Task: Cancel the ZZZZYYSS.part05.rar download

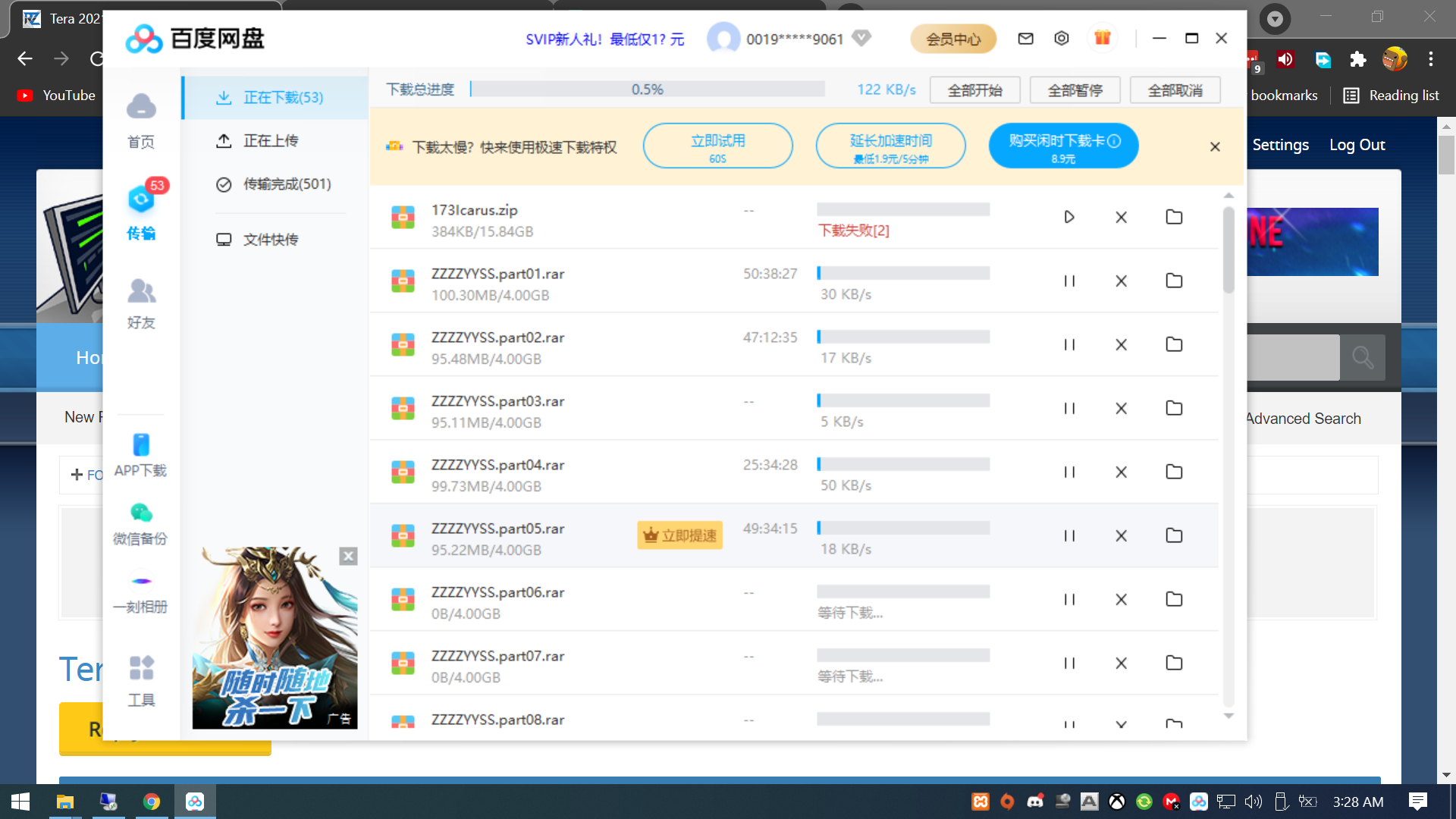Action: point(1121,536)
